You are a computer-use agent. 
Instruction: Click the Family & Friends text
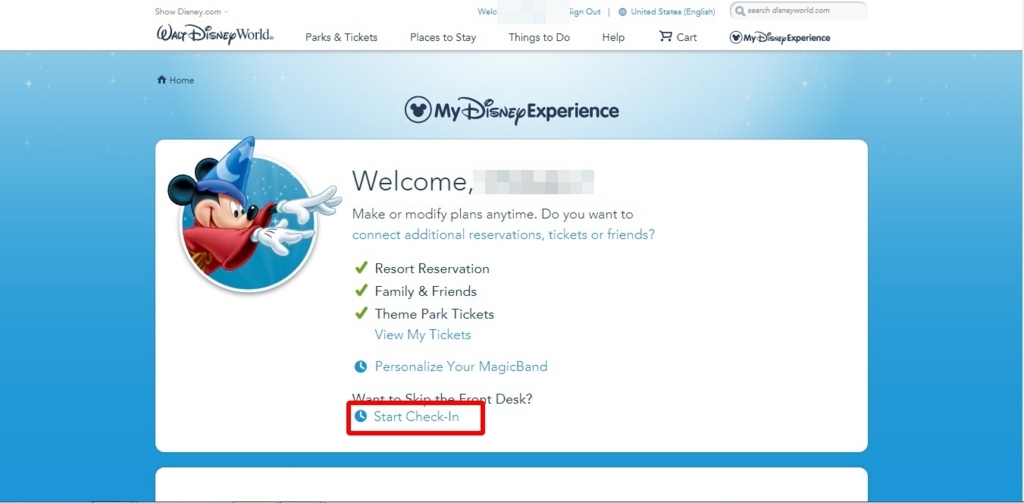[x=426, y=291]
